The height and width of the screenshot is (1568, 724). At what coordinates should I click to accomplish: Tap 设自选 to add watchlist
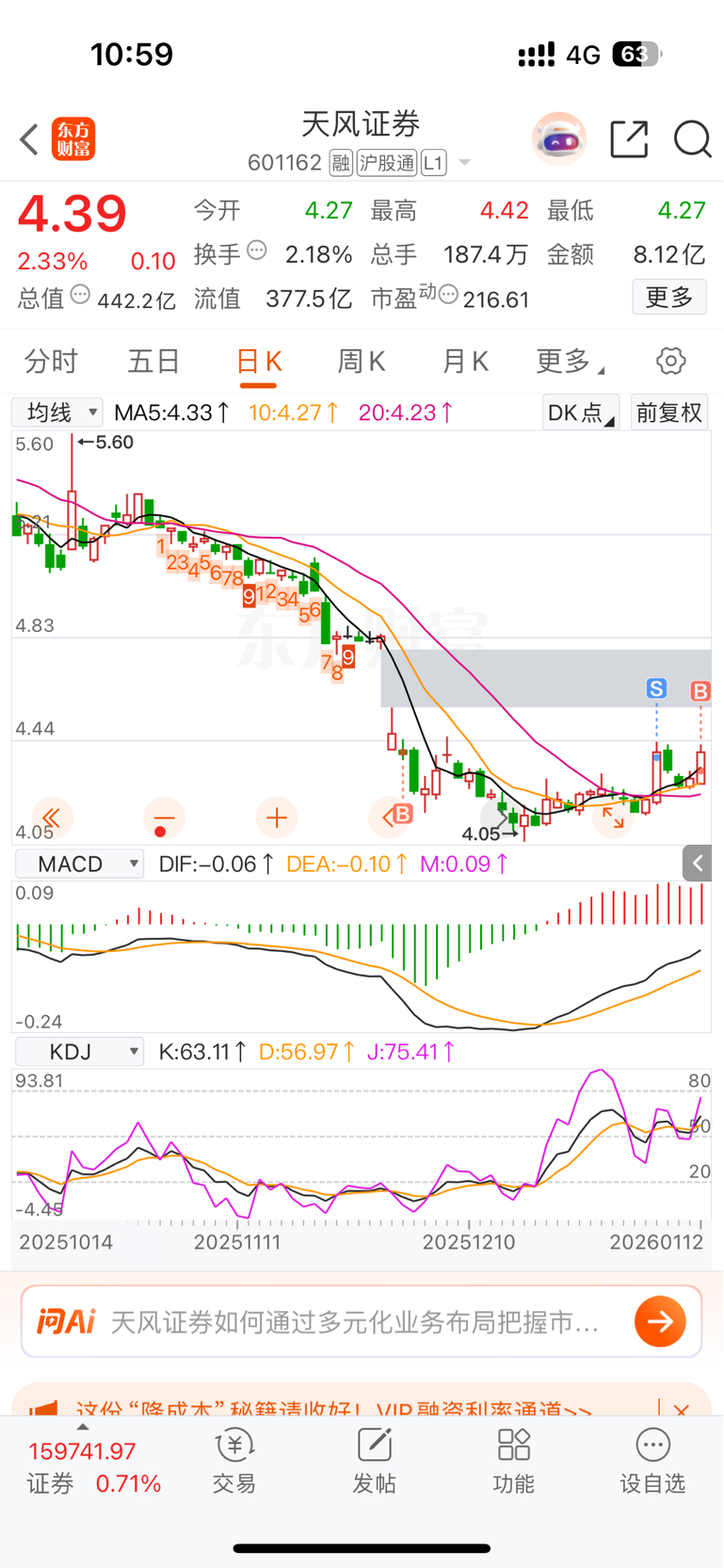652,1463
